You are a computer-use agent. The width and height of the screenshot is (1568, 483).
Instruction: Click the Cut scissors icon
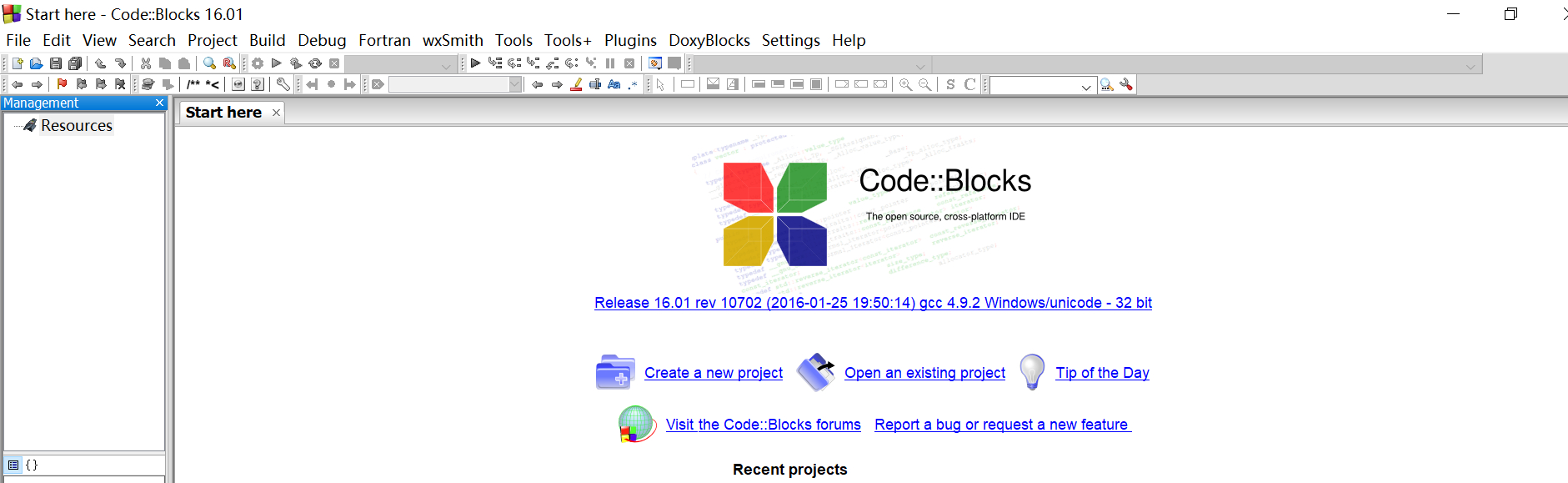click(146, 63)
